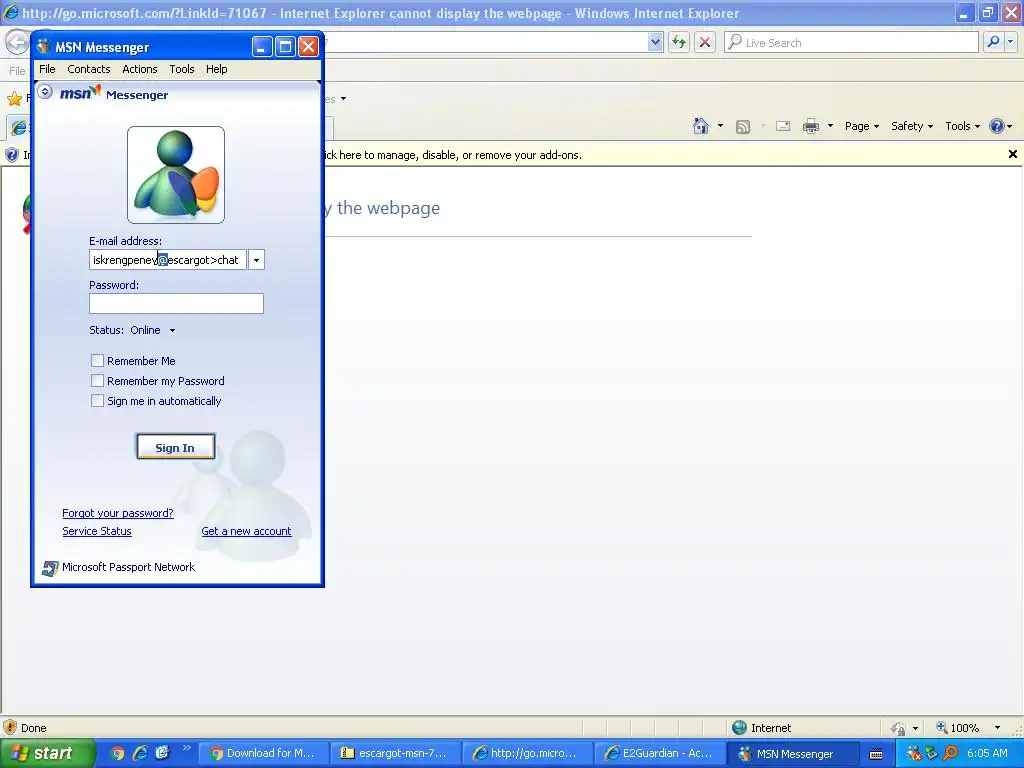This screenshot has height=768, width=1024.
Task: Click the 6:05 AM system clock
Action: coord(987,753)
